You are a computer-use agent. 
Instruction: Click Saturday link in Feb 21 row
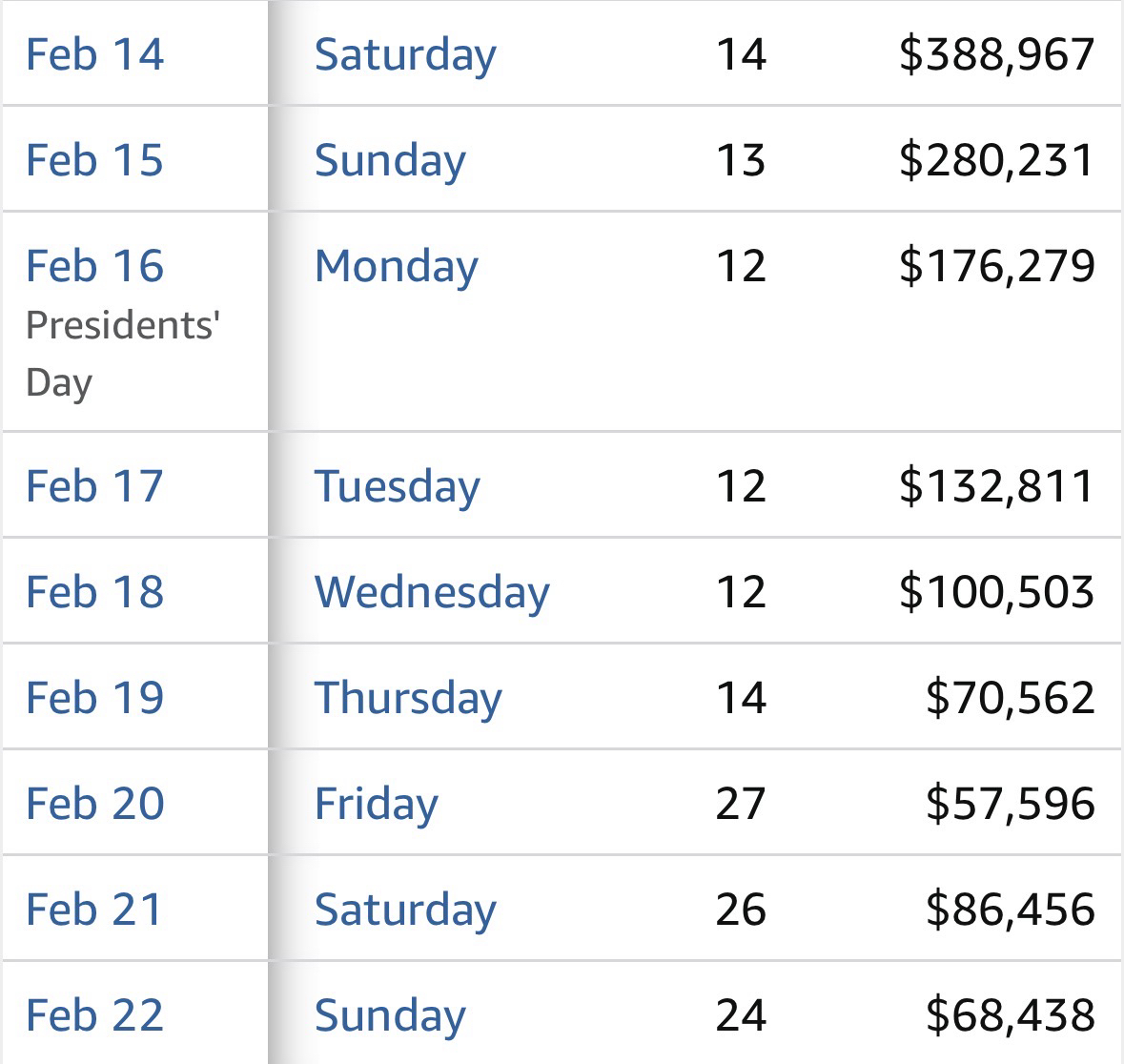click(405, 910)
